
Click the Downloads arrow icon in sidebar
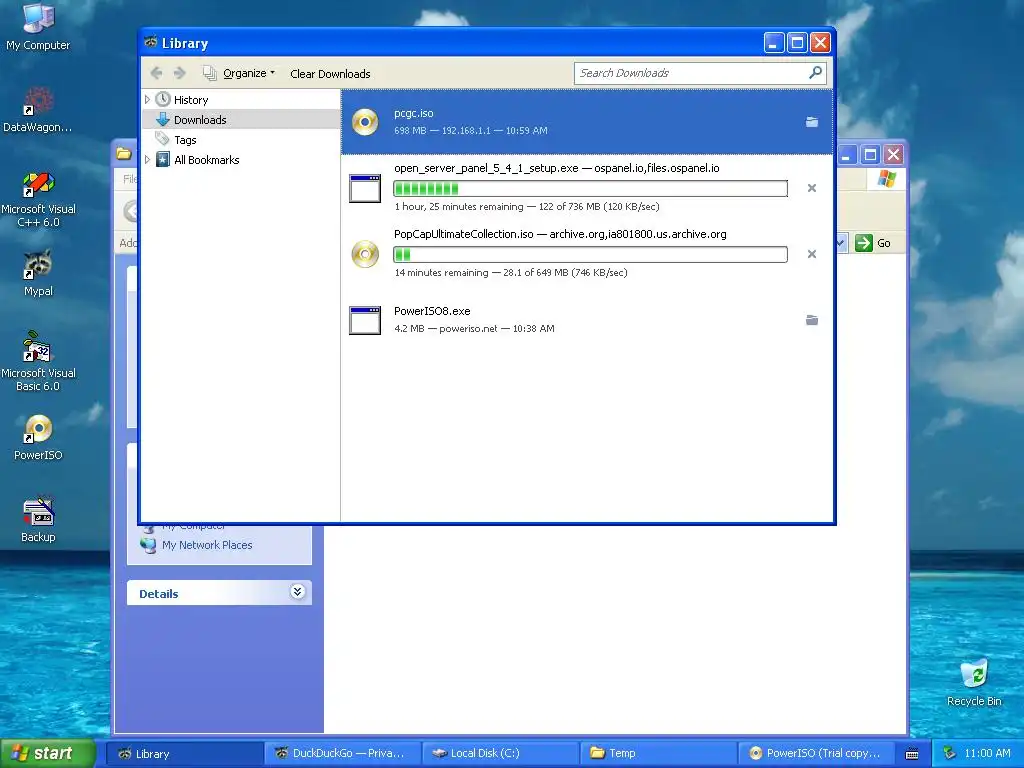pyautogui.click(x=163, y=120)
